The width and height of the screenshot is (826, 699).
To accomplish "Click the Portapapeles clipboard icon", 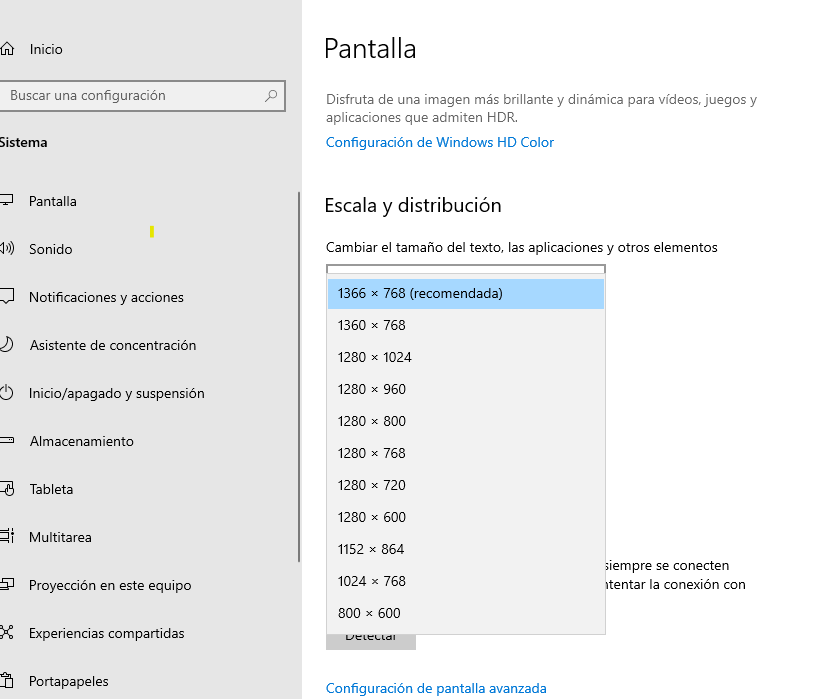I will (x=6, y=681).
